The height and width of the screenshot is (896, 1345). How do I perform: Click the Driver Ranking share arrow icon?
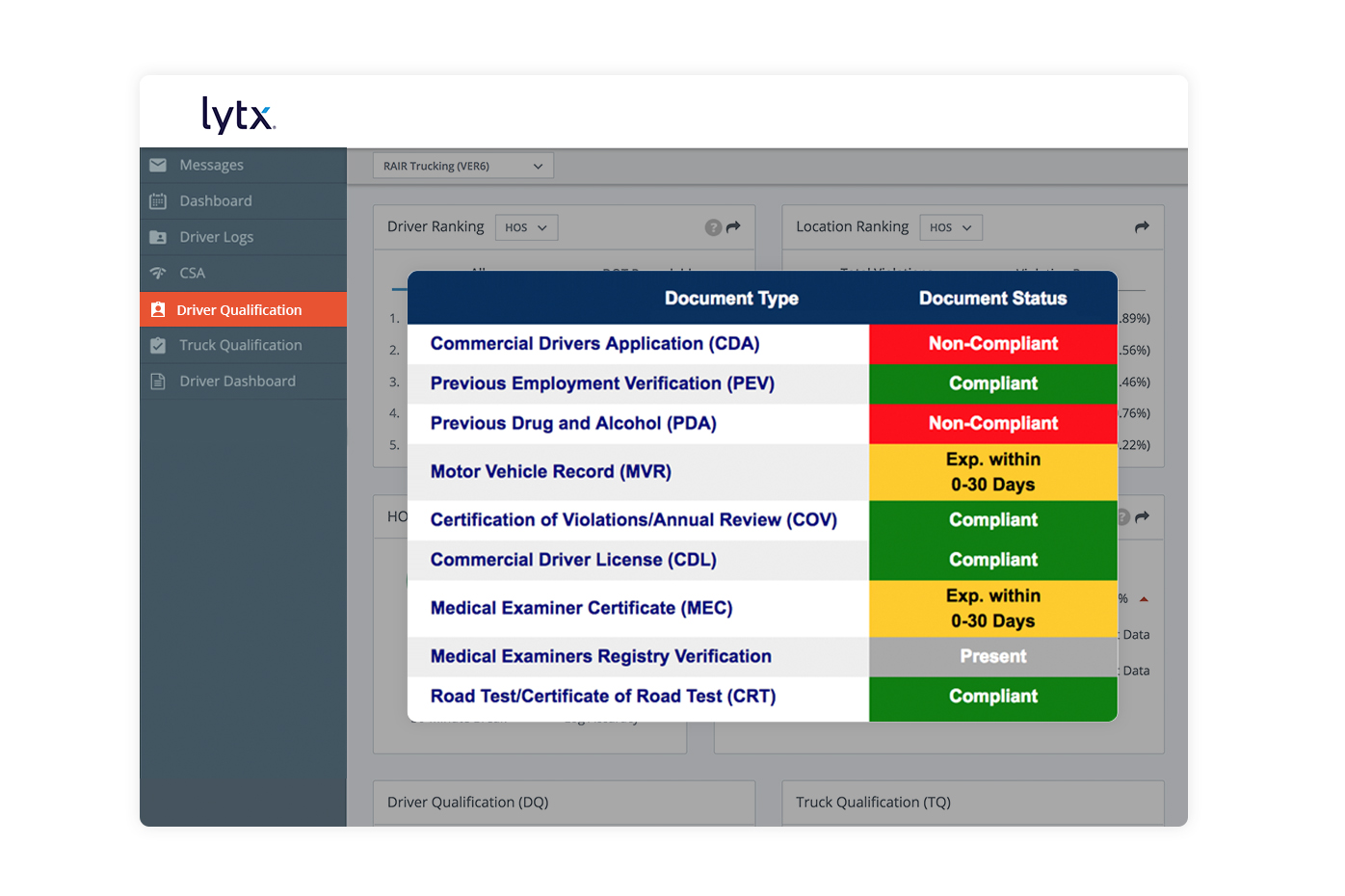tap(733, 227)
